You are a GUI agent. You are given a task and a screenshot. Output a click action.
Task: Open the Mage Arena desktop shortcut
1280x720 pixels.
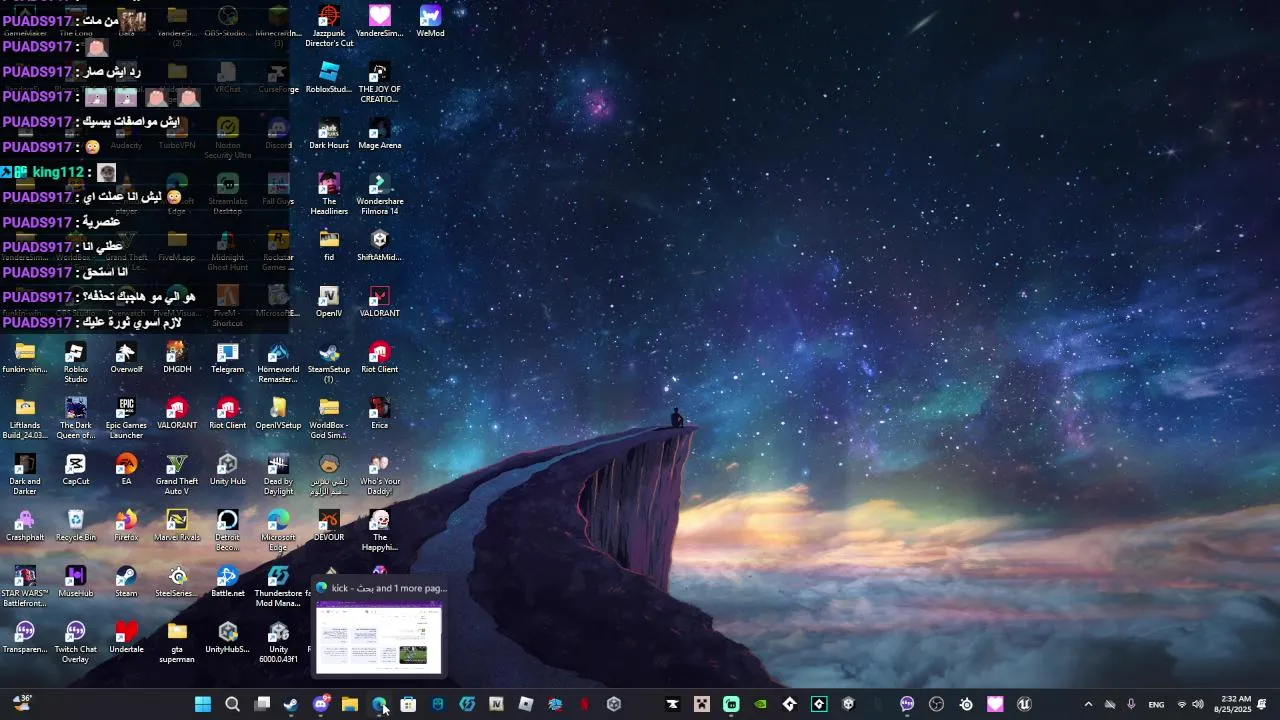pos(379,134)
